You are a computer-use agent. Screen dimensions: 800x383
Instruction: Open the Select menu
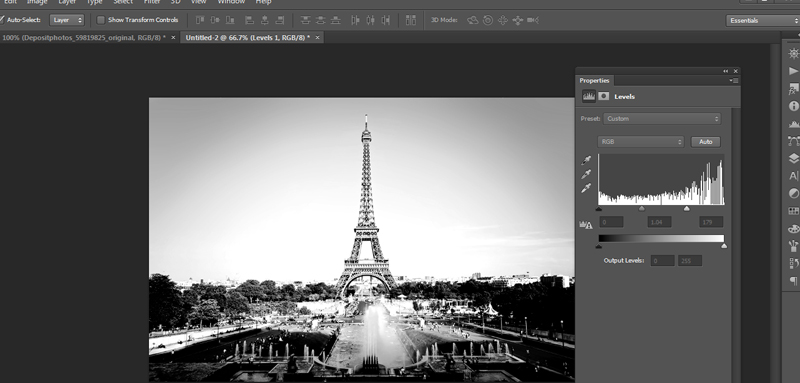click(x=123, y=2)
